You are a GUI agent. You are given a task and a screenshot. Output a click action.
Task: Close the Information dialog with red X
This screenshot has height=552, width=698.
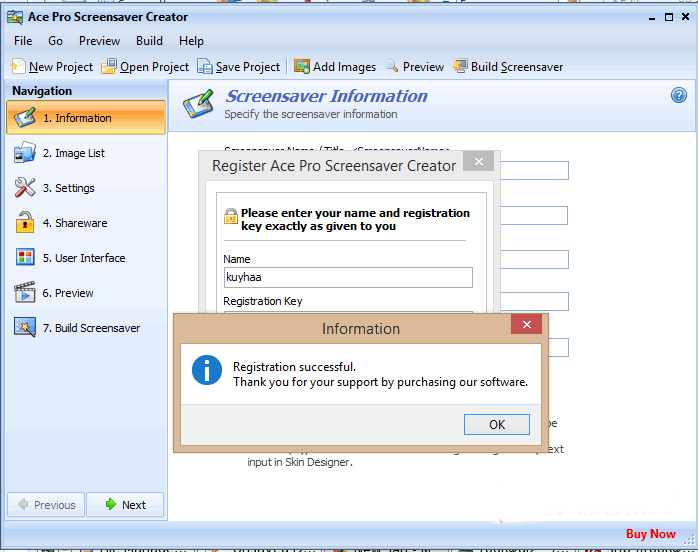[x=527, y=324]
